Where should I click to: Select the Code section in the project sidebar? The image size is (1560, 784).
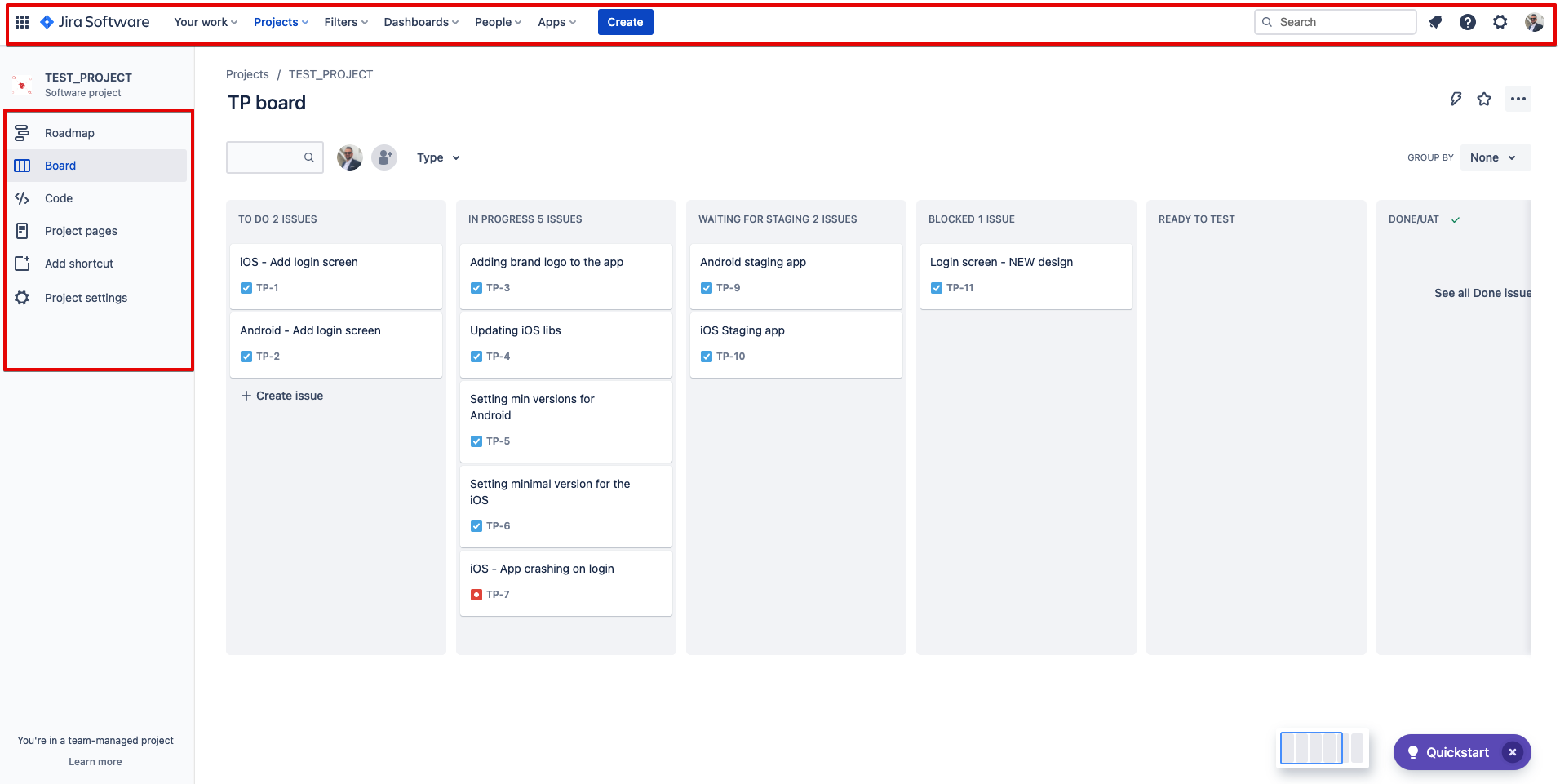(x=58, y=197)
